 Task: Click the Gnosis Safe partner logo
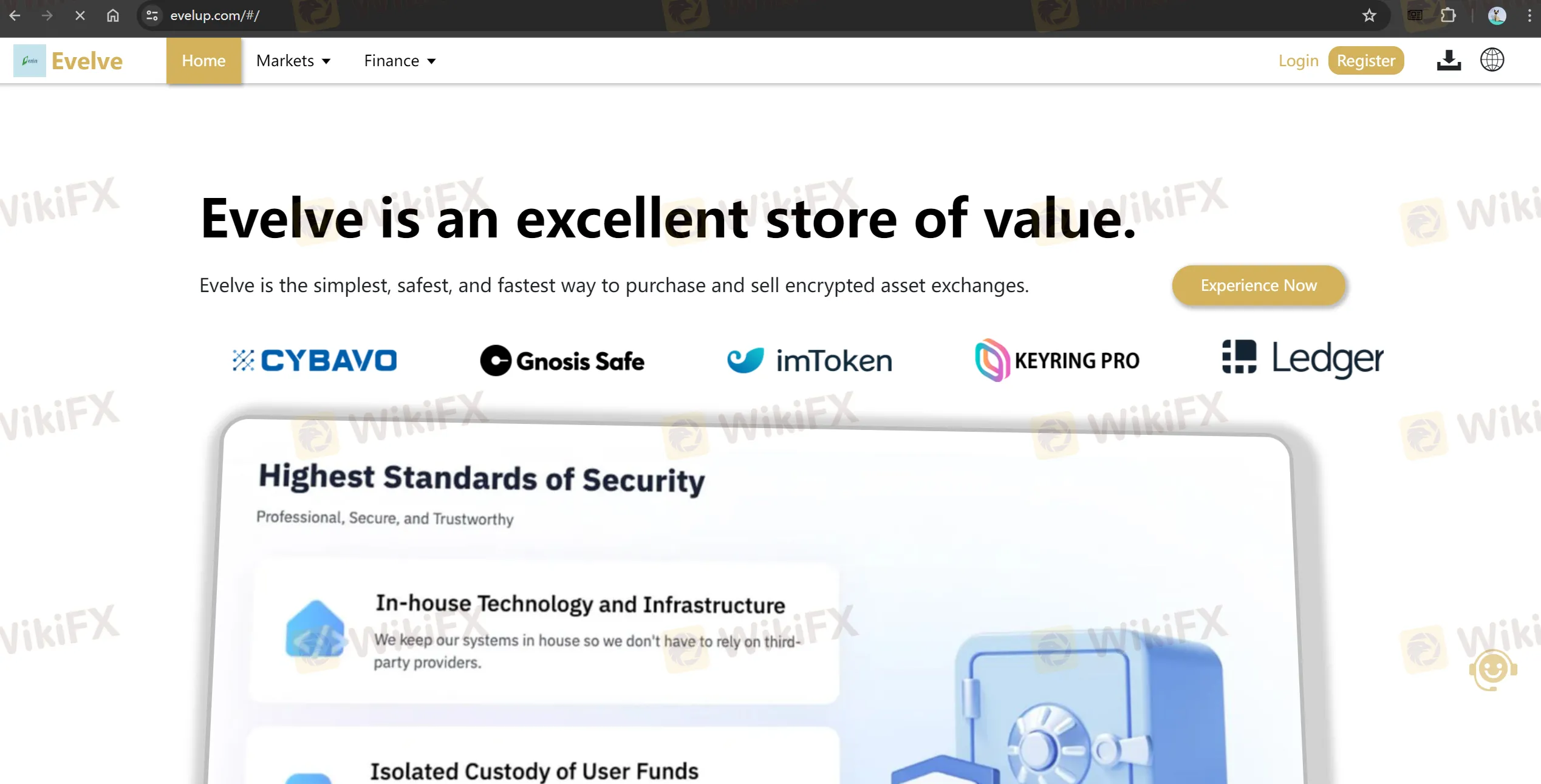tap(562, 360)
